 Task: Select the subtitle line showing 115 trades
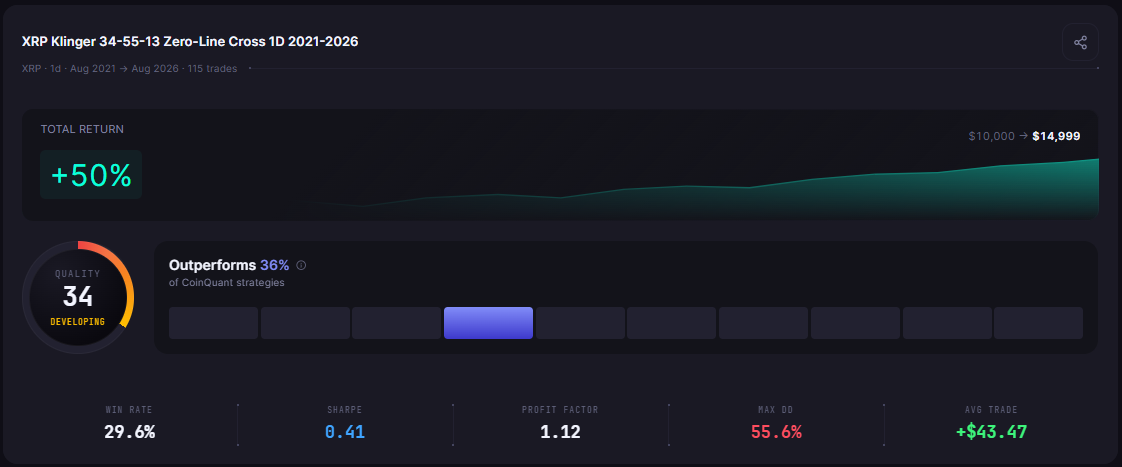point(130,69)
